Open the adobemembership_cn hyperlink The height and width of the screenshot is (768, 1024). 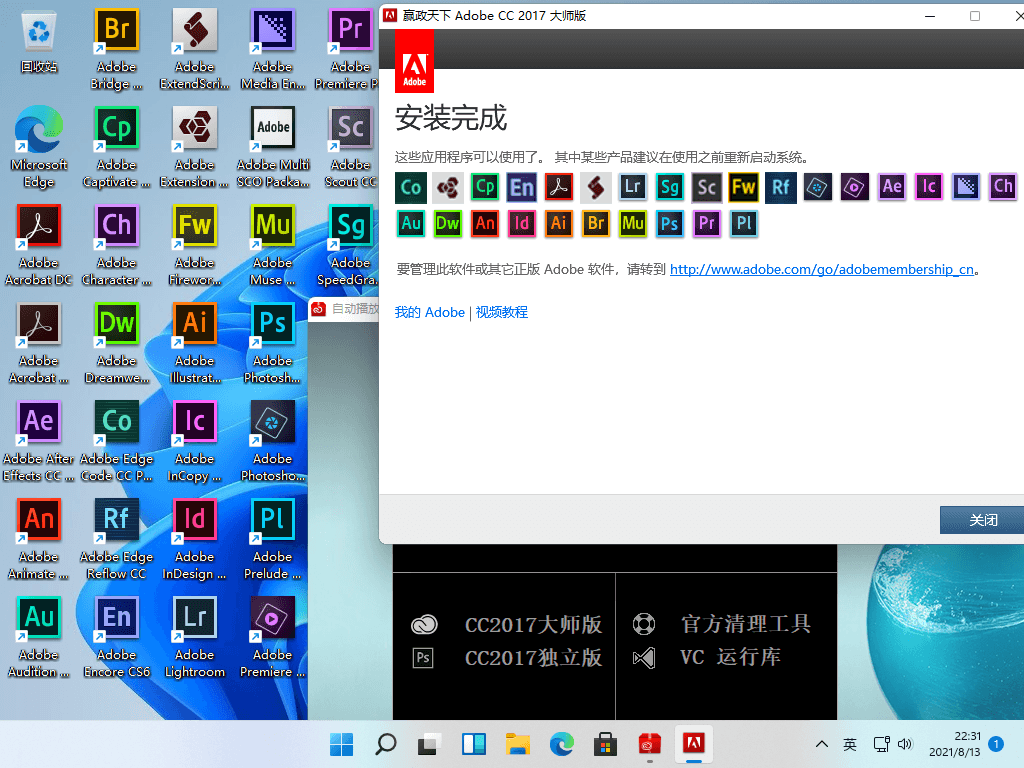822,269
